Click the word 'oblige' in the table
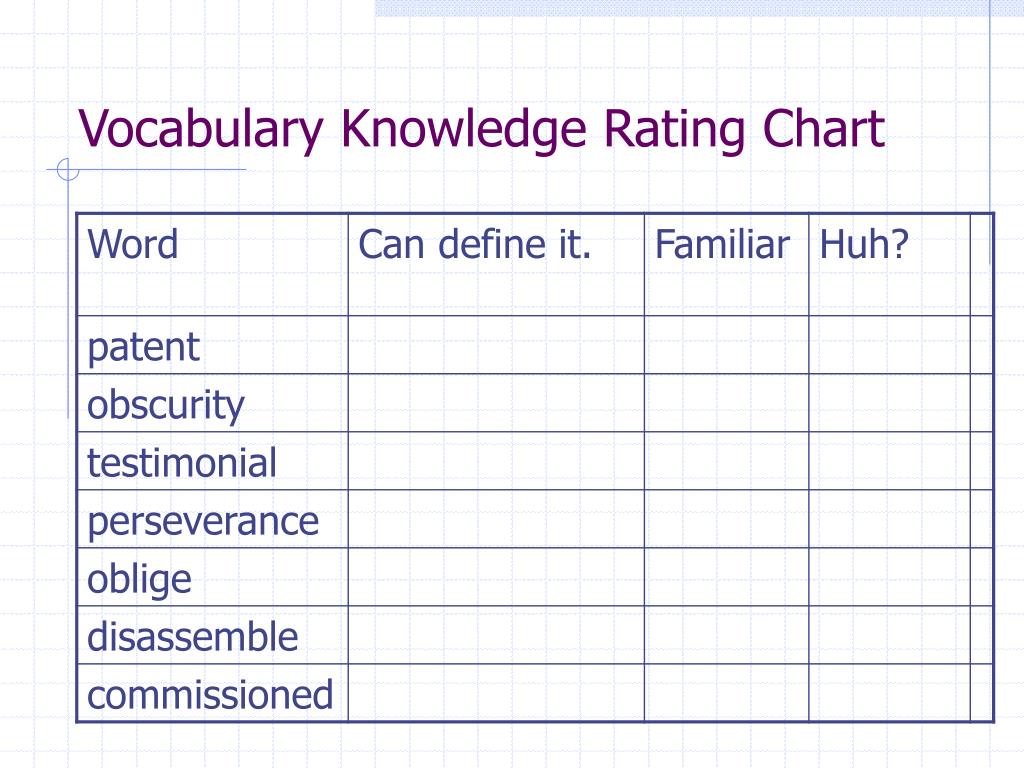This screenshot has width=1024, height=768. [139, 579]
